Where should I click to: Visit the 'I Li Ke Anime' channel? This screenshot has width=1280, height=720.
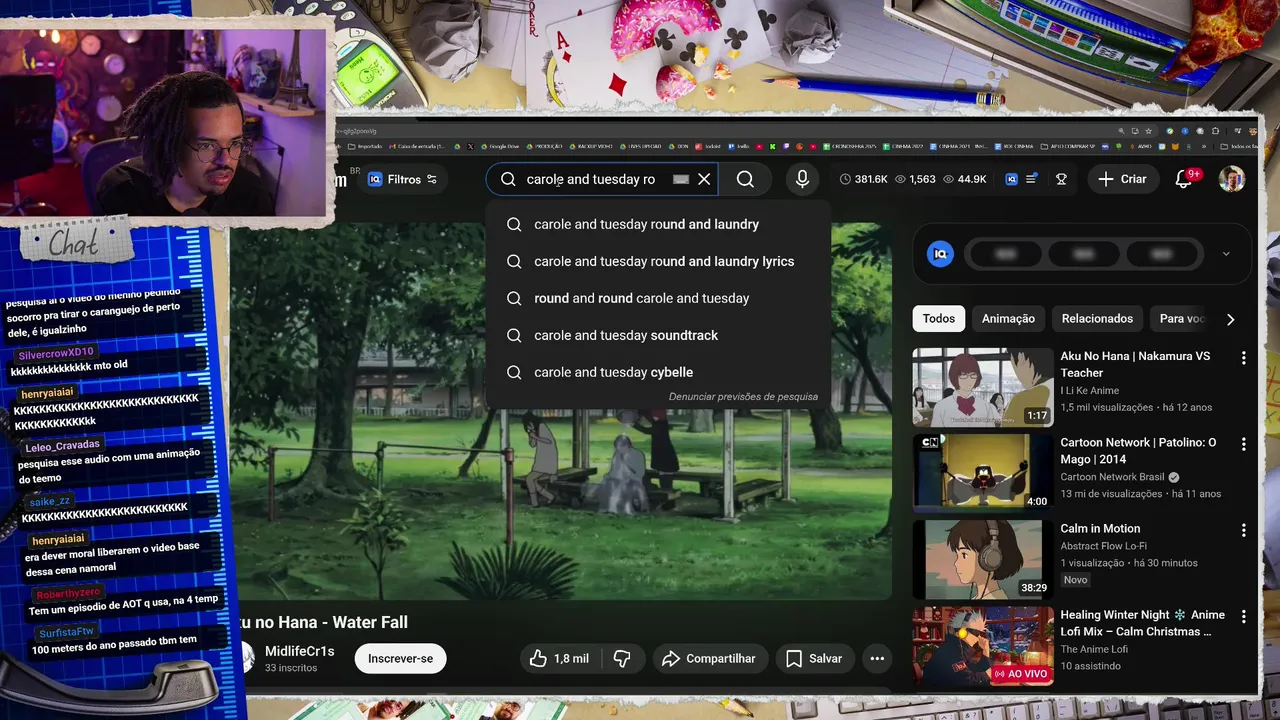[x=1089, y=390]
